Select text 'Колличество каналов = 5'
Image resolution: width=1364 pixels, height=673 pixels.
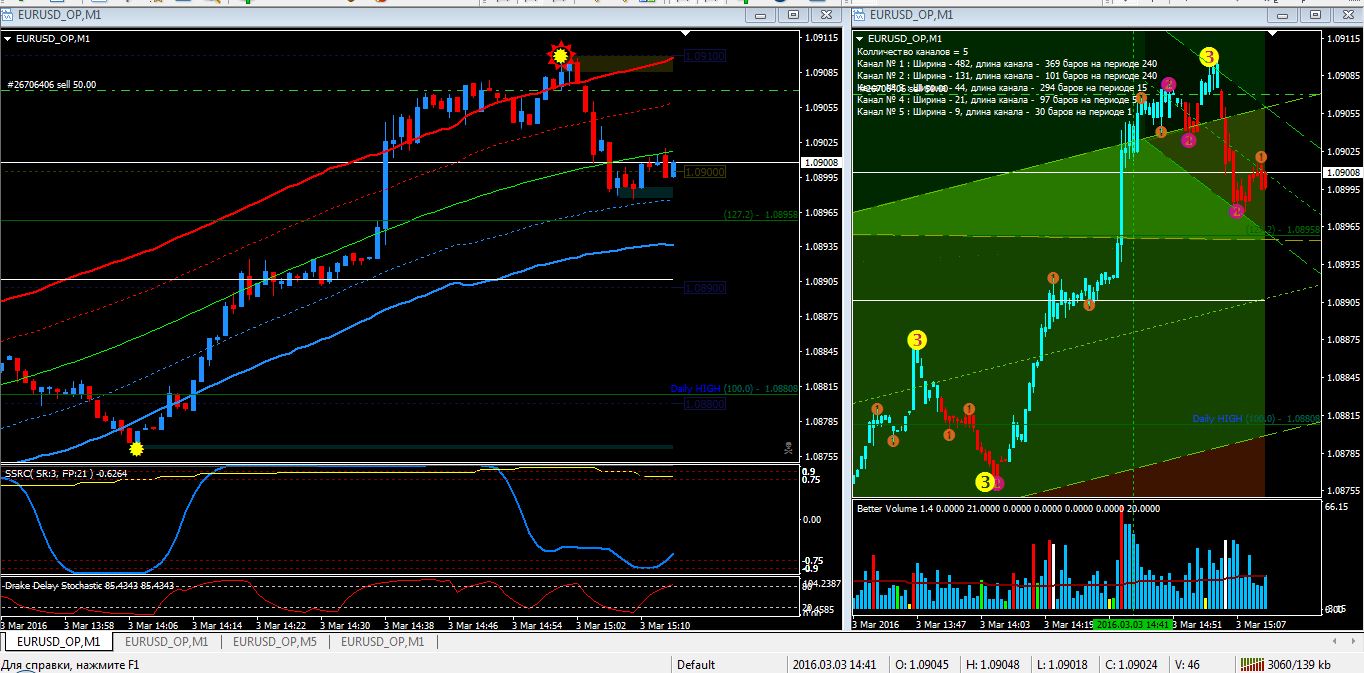click(912, 51)
